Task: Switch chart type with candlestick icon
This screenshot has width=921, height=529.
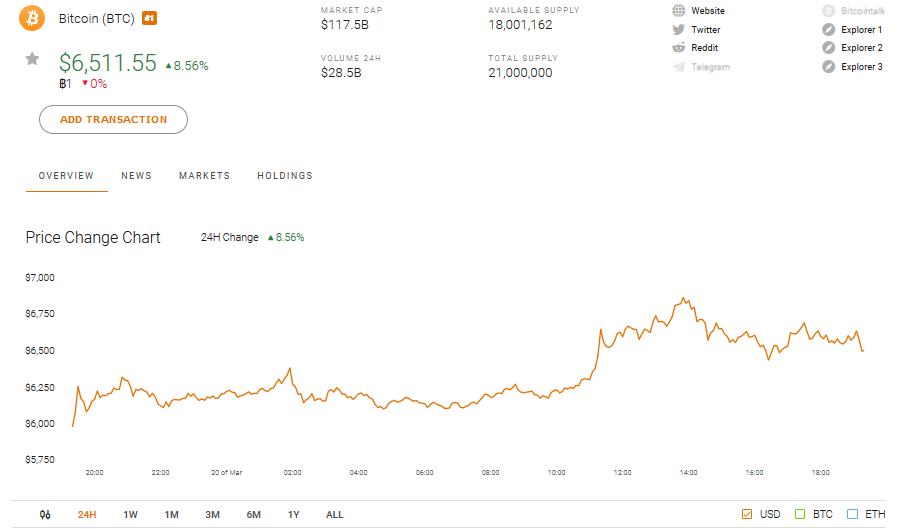Action: (x=45, y=515)
